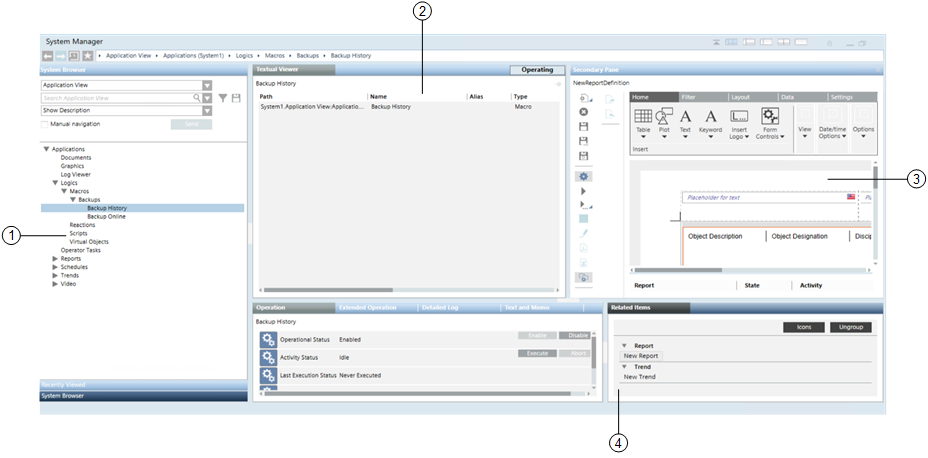Viewport: 928px width, 458px height.
Task: Click the Plot tool in Home ribbon
Action: (664, 122)
